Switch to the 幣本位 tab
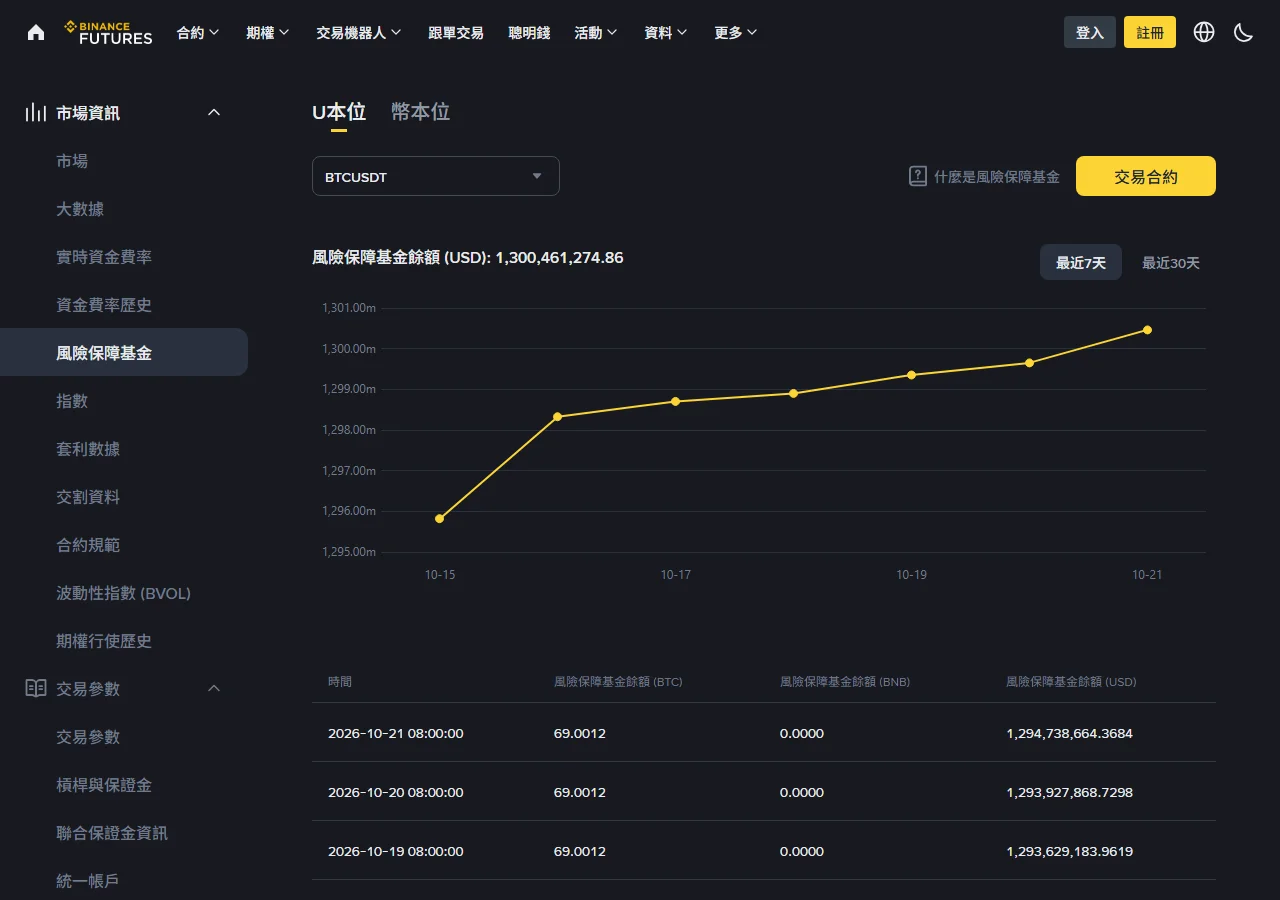Image resolution: width=1280 pixels, height=900 pixels. pyautogui.click(x=420, y=112)
